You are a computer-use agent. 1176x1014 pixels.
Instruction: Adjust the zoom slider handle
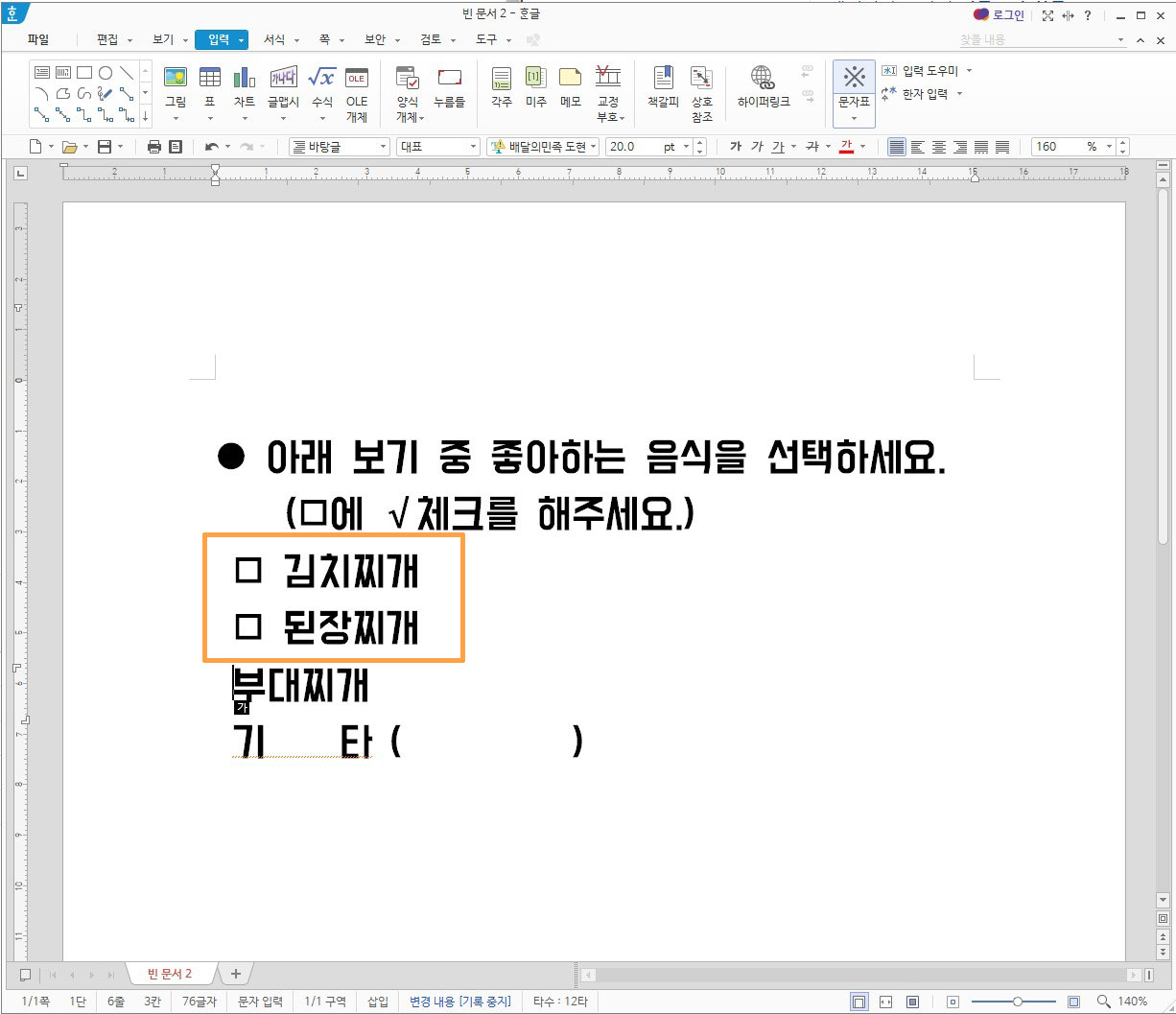pos(1017,1002)
